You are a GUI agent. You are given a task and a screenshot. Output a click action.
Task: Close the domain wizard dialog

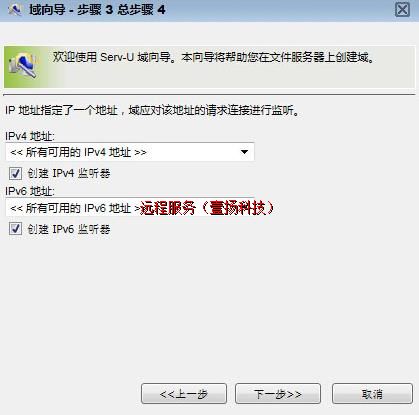(402, 10)
